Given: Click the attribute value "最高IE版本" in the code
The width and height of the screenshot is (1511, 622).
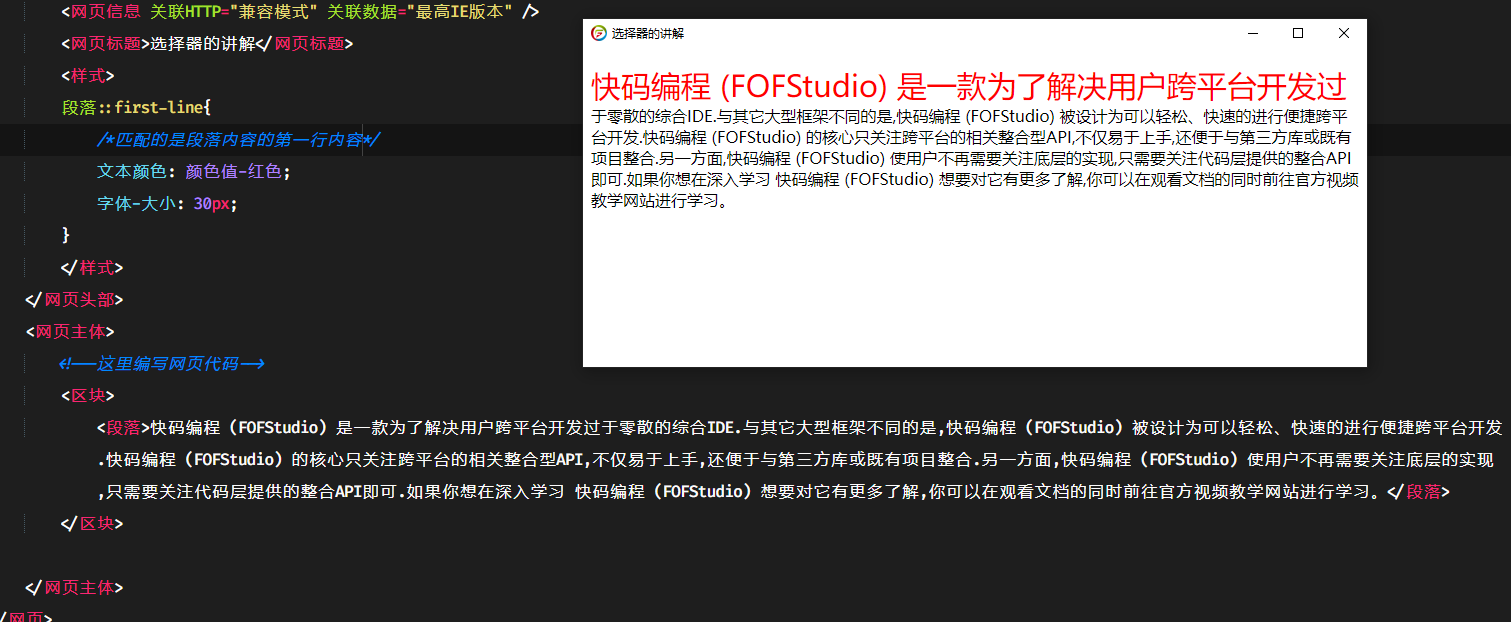Looking at the screenshot, I should [461, 12].
